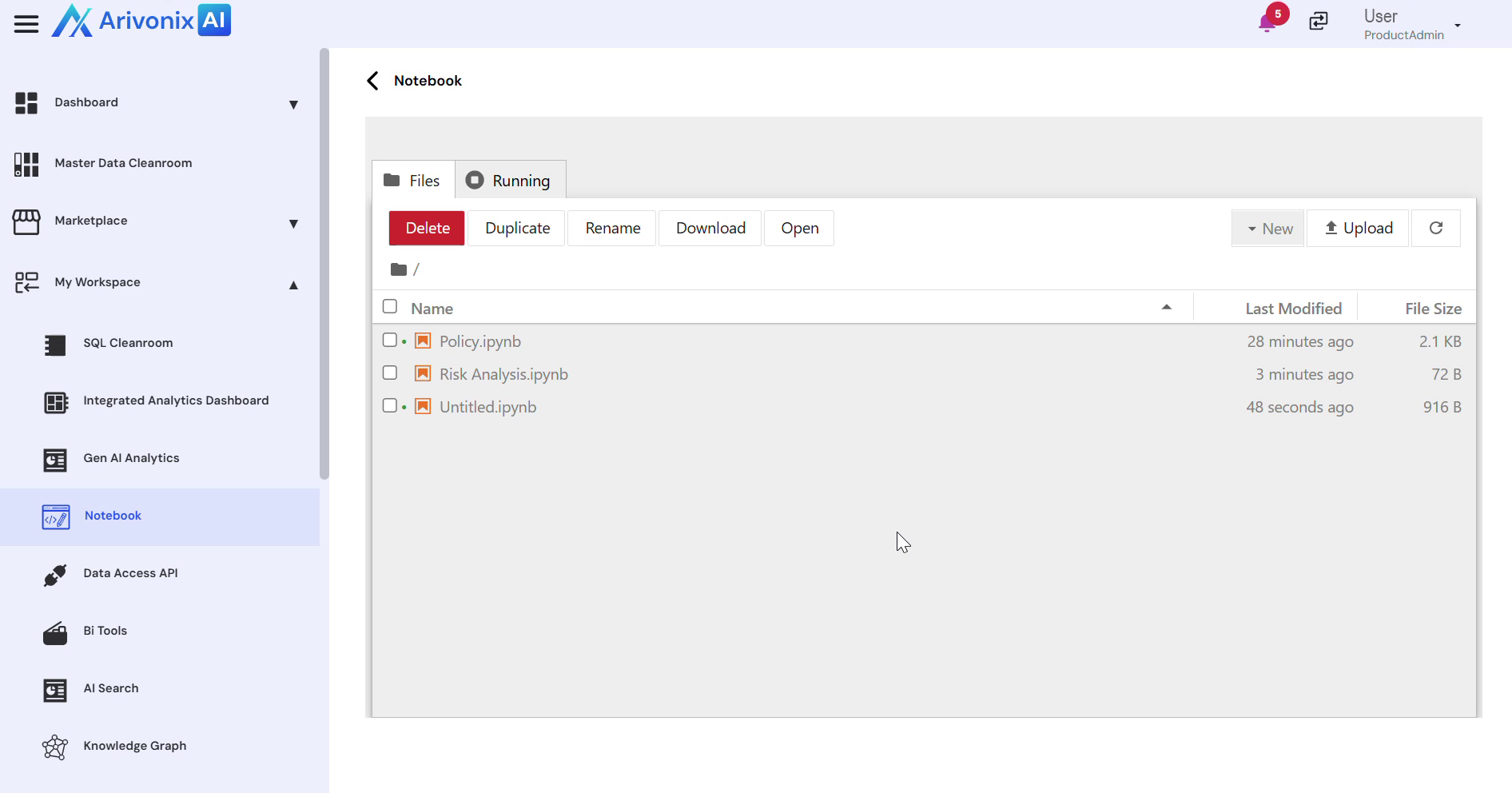
Task: Click the red Delete button
Action: tap(427, 229)
